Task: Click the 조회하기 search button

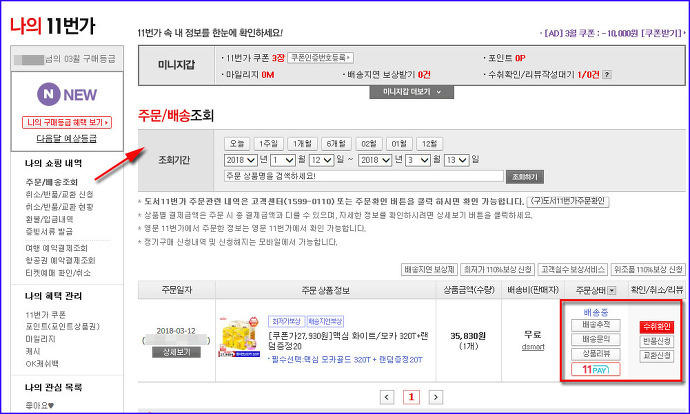Action: tap(525, 177)
